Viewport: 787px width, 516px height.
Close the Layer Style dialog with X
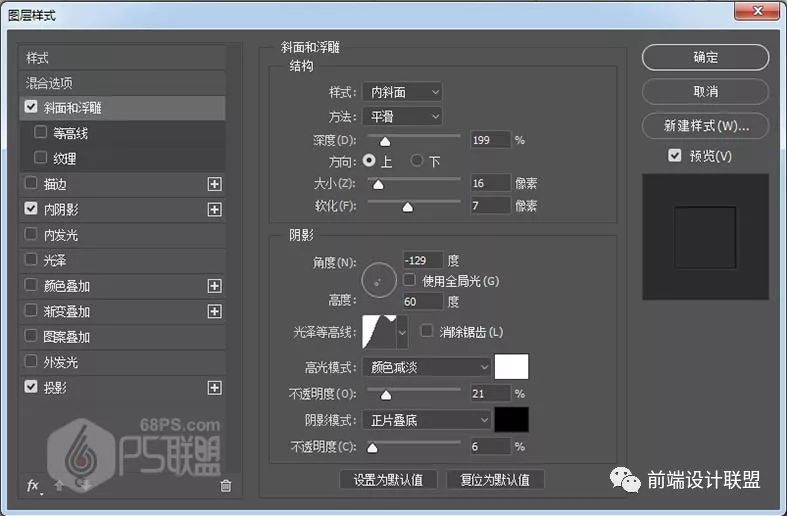coord(757,11)
